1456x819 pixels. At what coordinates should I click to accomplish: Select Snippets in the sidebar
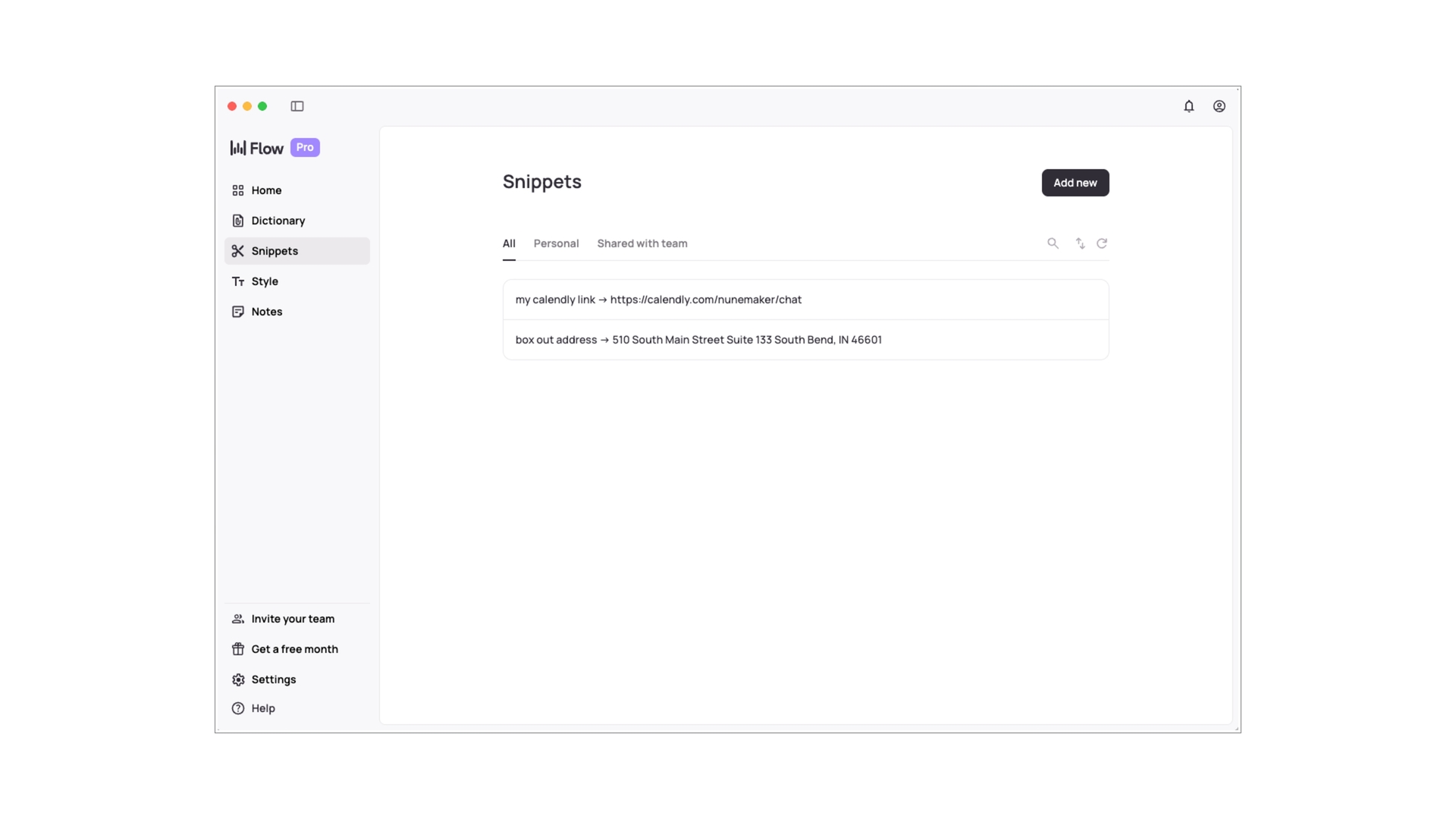pos(275,251)
